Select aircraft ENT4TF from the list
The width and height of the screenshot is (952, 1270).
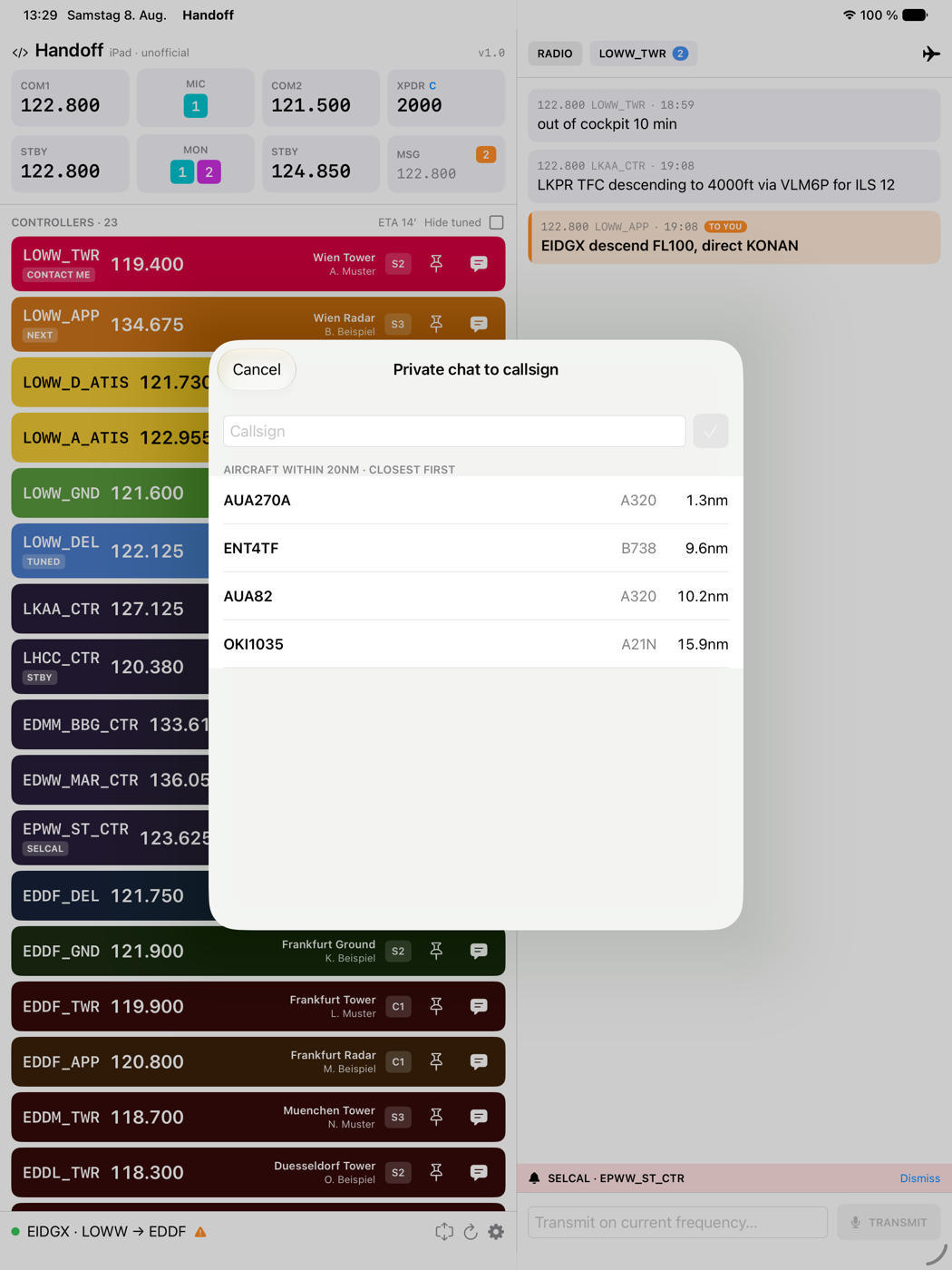[x=476, y=548]
